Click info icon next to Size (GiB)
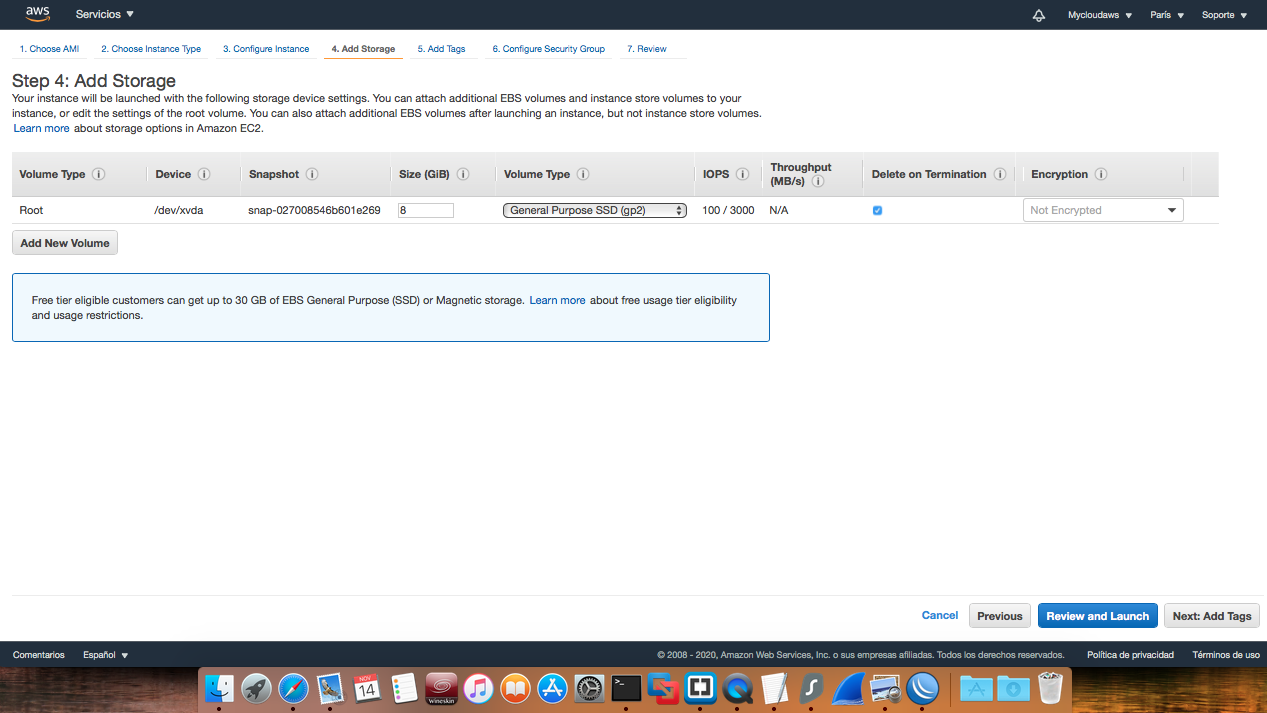This screenshot has width=1267, height=713. coord(463,174)
